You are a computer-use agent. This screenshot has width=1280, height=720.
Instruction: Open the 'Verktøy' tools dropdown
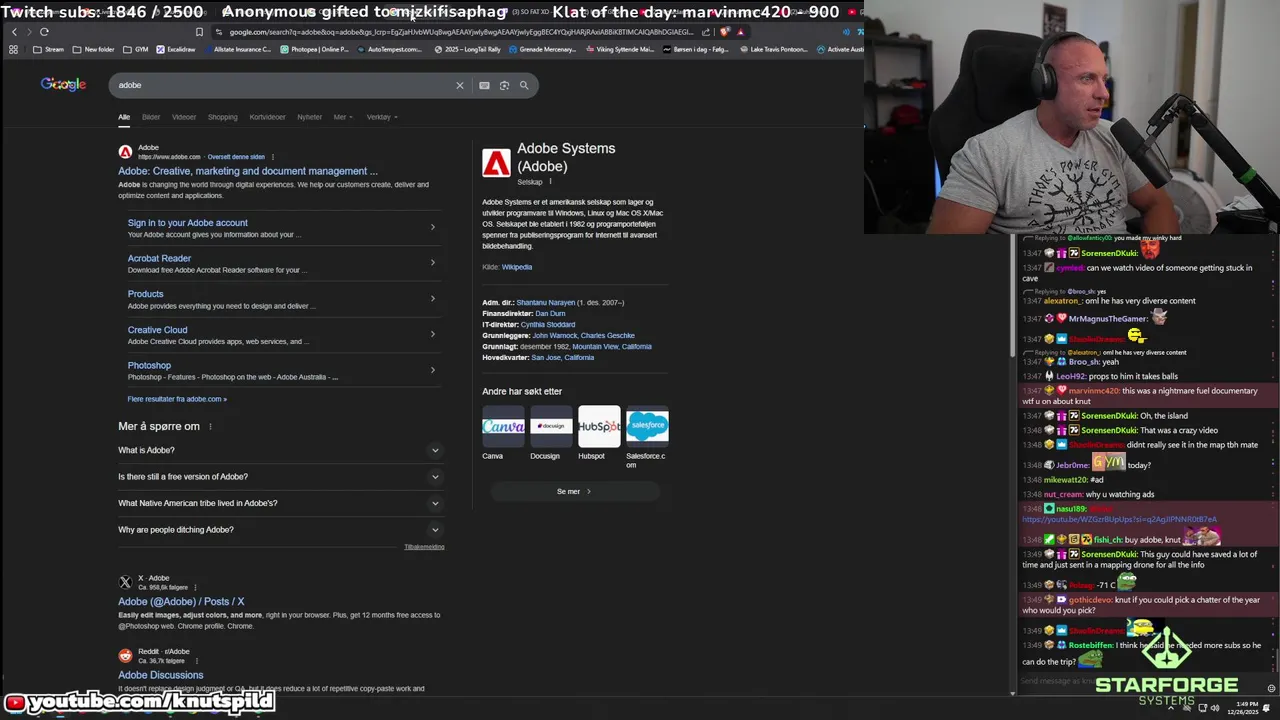(382, 117)
